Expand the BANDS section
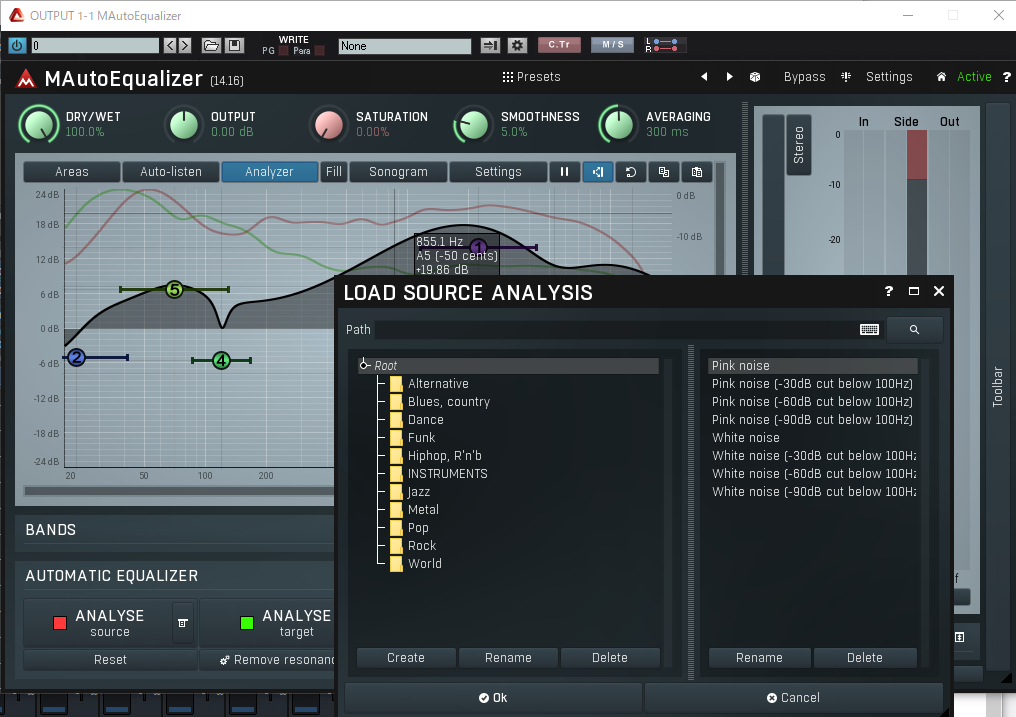 (x=51, y=530)
